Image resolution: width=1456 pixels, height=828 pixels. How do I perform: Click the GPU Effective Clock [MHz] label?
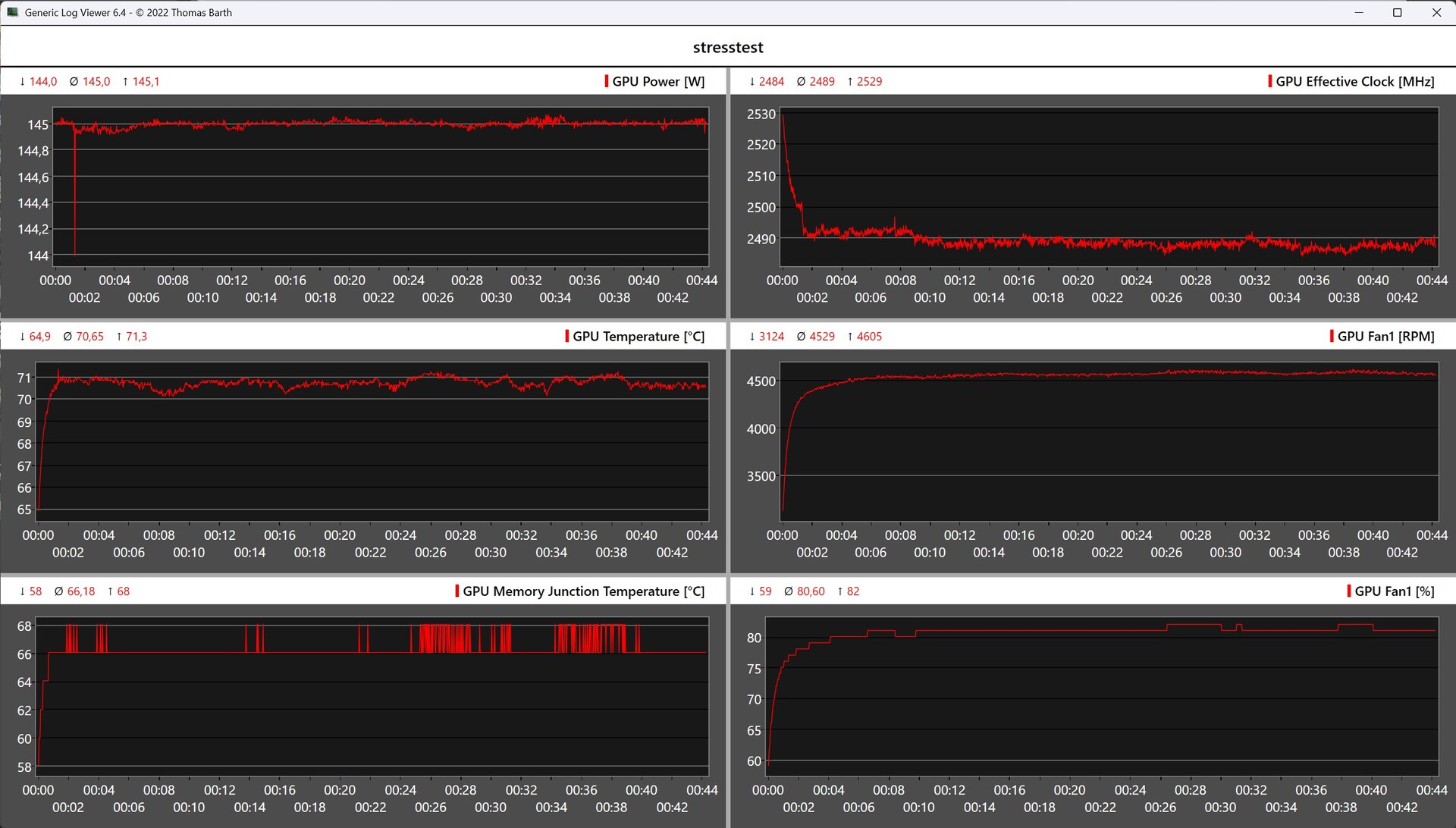[x=1354, y=81]
